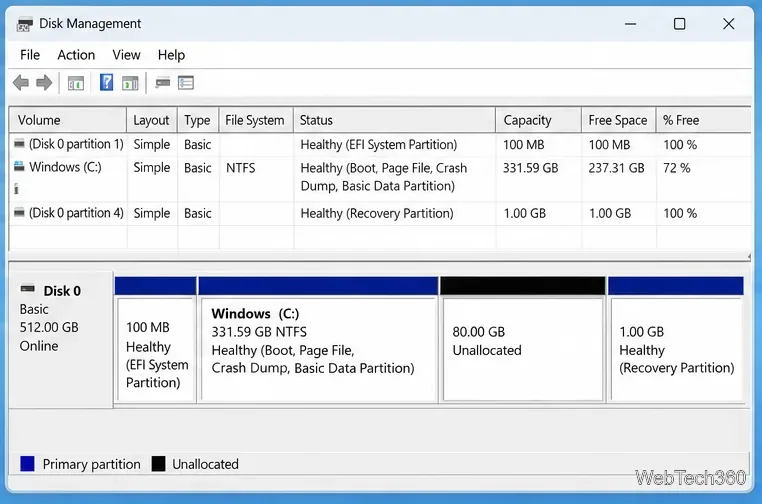Sort by the Free Space column header

619,120
